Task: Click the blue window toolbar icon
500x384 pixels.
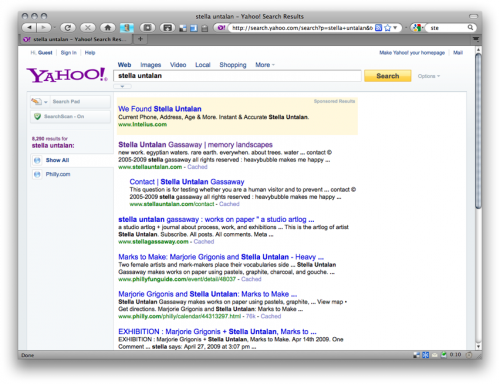Action: (194, 28)
